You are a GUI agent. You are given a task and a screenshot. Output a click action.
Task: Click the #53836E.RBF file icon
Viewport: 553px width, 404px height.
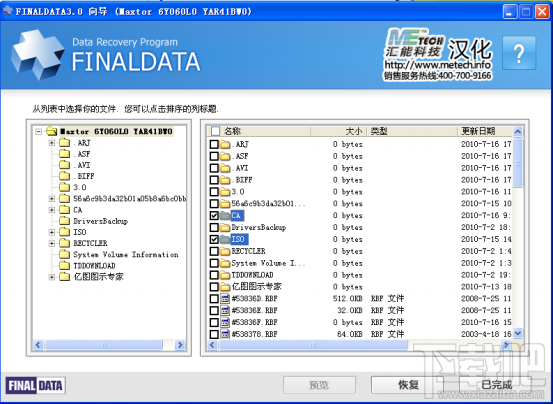[225, 311]
